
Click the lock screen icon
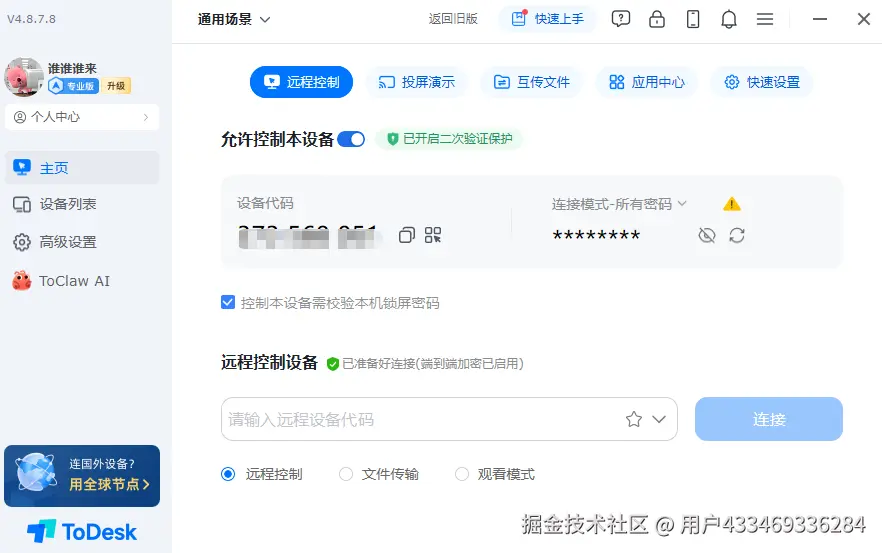(x=656, y=19)
